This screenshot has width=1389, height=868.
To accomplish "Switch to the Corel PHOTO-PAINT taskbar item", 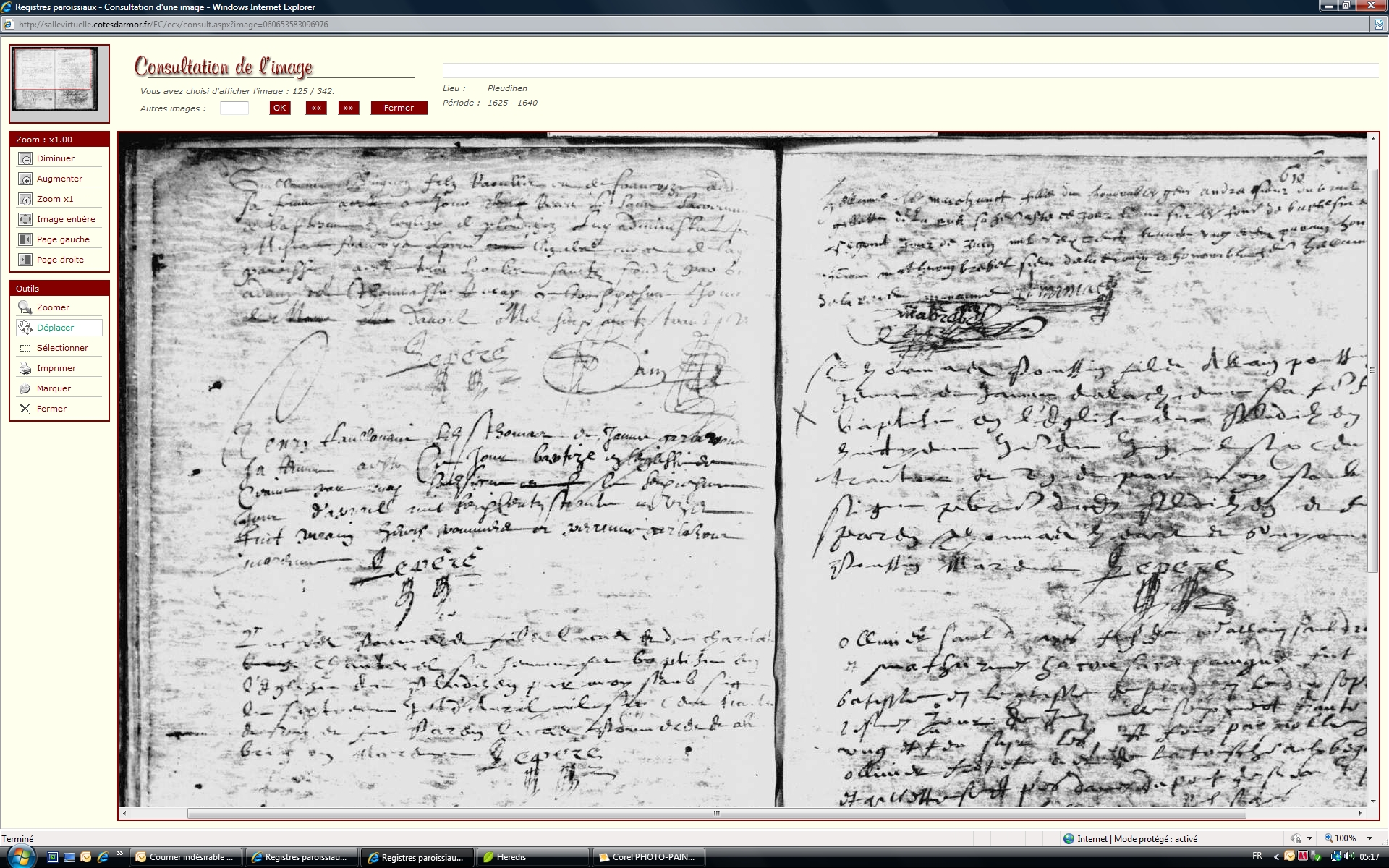I will (x=649, y=857).
